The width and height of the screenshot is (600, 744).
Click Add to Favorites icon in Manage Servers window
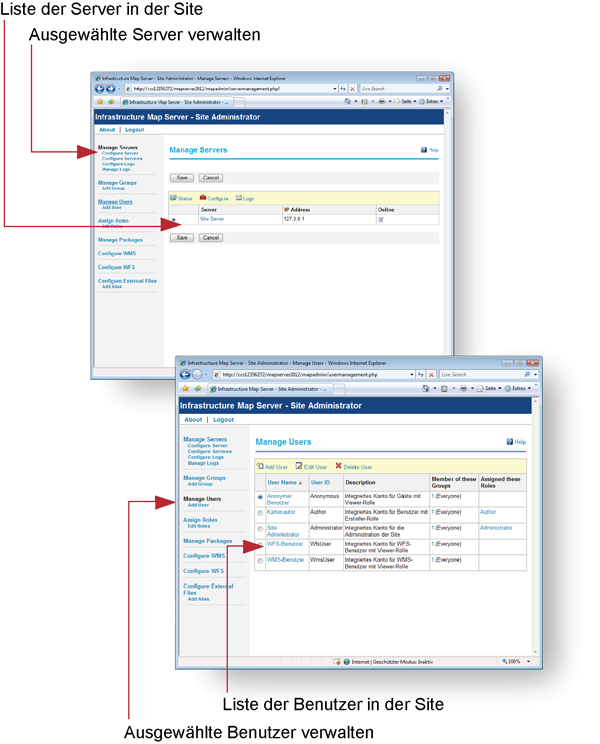point(111,102)
